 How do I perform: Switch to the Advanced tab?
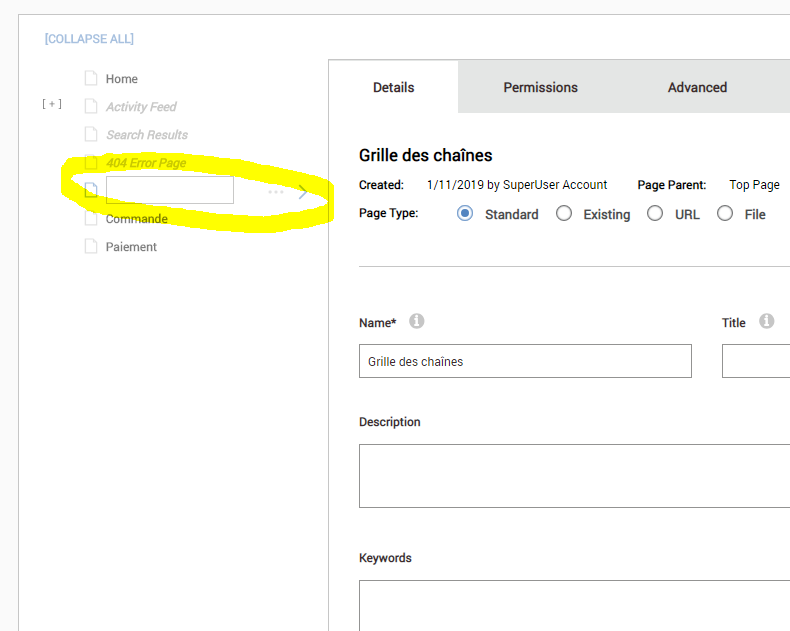697,87
